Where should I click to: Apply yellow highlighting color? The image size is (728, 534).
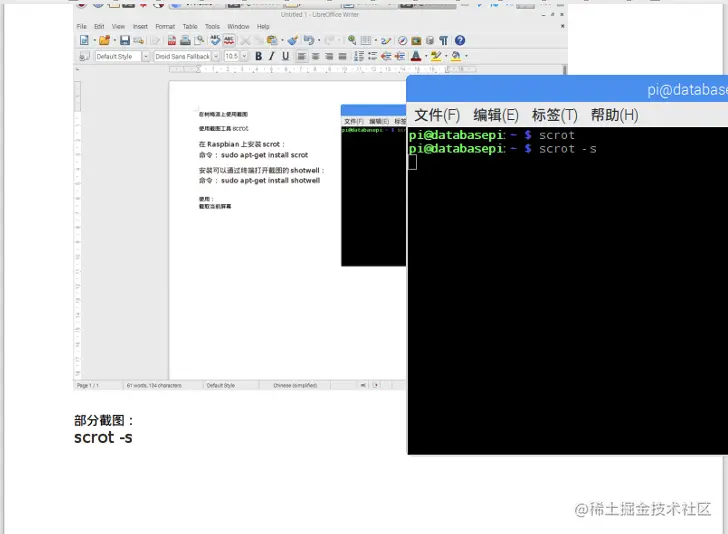point(436,56)
